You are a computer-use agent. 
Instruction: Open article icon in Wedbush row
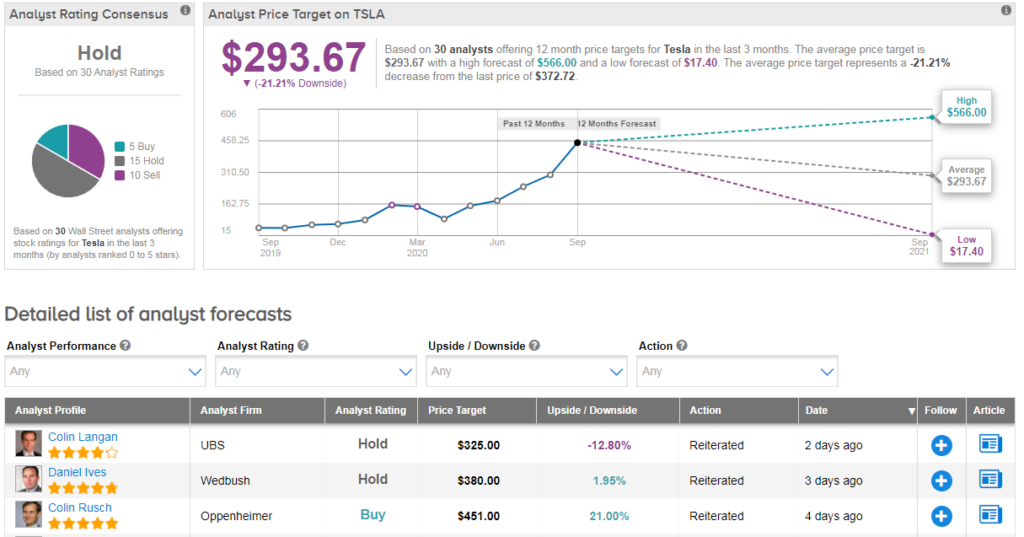pyautogui.click(x=990, y=480)
